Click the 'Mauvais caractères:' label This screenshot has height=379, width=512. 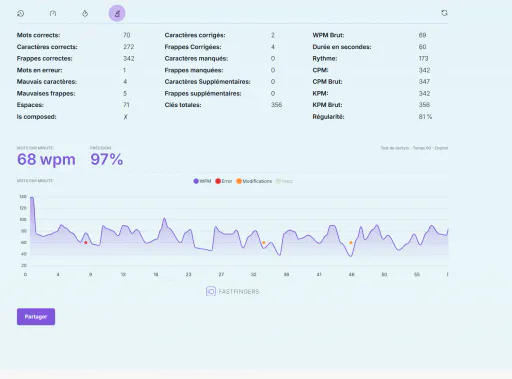pos(47,82)
